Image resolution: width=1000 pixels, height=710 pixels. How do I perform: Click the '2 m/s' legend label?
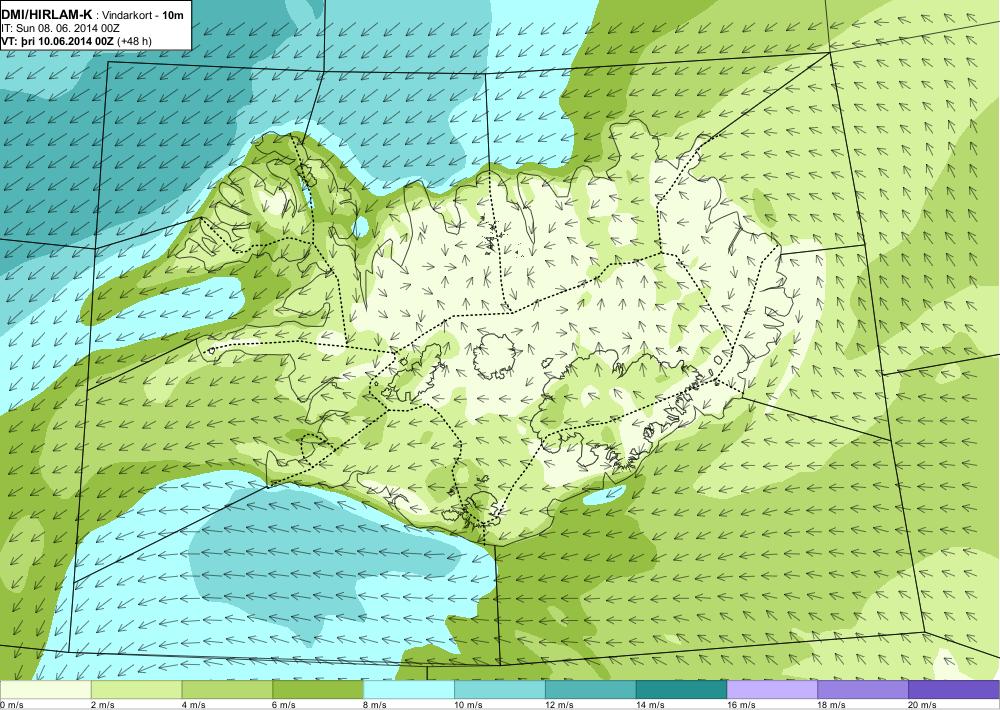[x=103, y=705]
